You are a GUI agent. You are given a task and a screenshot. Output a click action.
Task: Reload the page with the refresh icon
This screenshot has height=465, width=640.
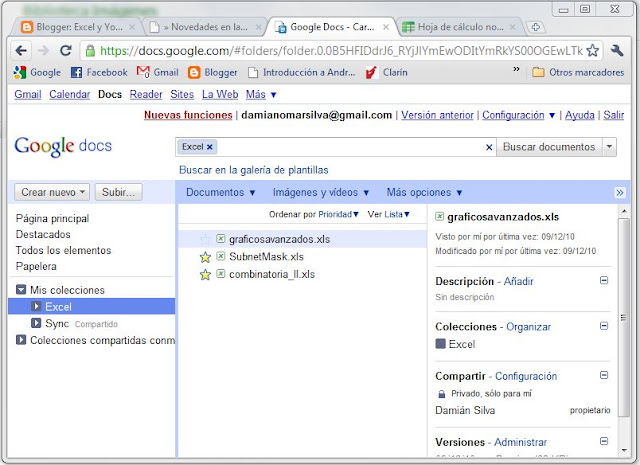pos(65,51)
